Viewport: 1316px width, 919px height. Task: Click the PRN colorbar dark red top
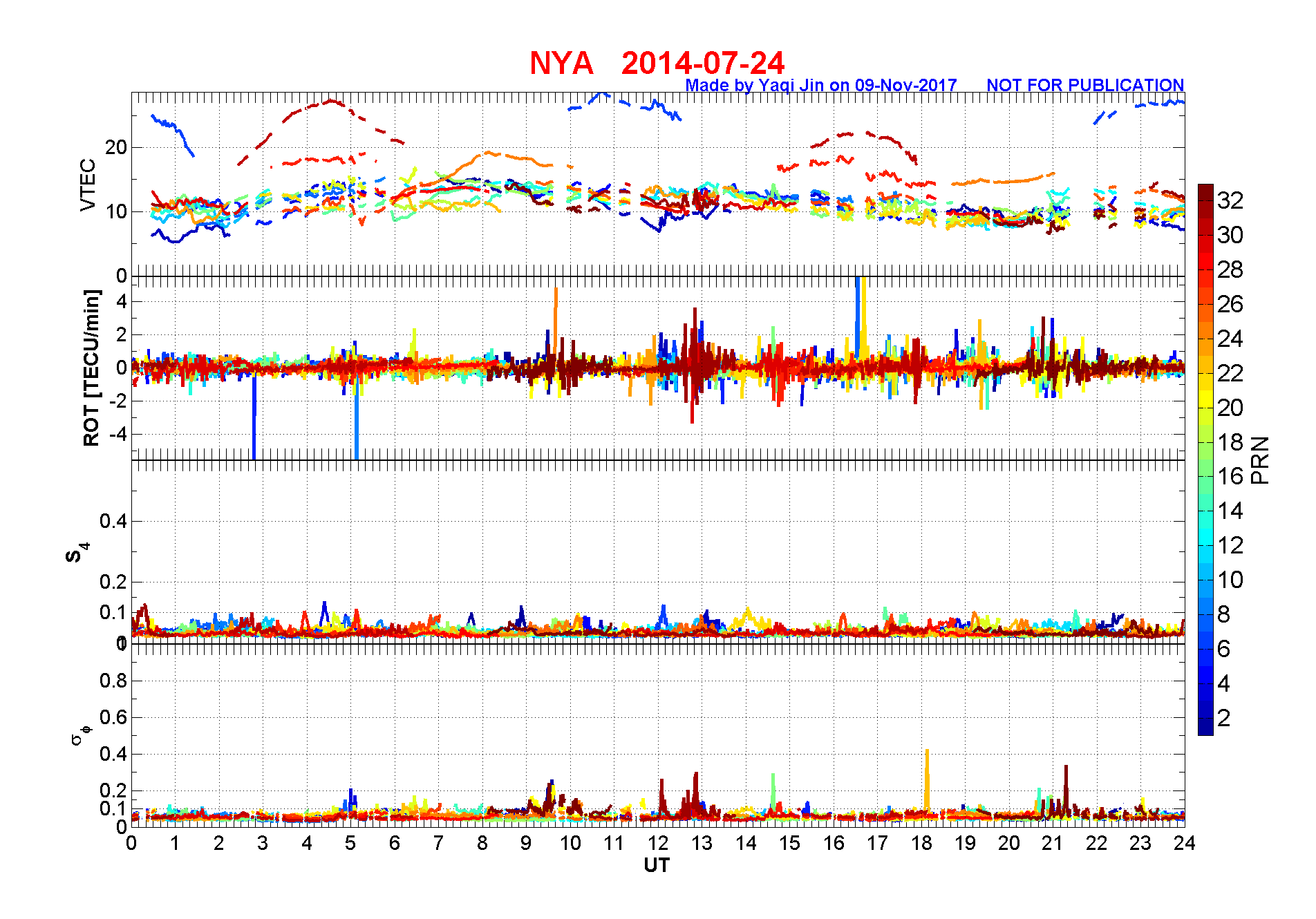click(x=1205, y=192)
